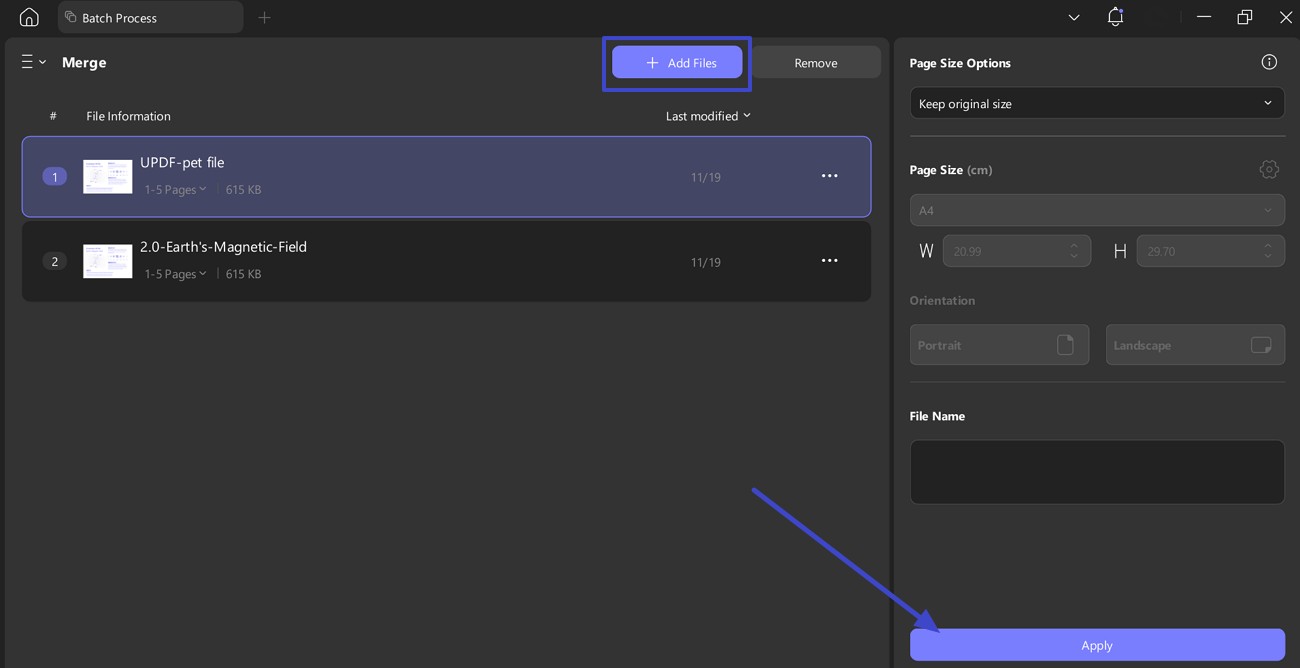This screenshot has height=668, width=1300.
Task: Open the title bar dropdown chevron
Action: 1074,17
